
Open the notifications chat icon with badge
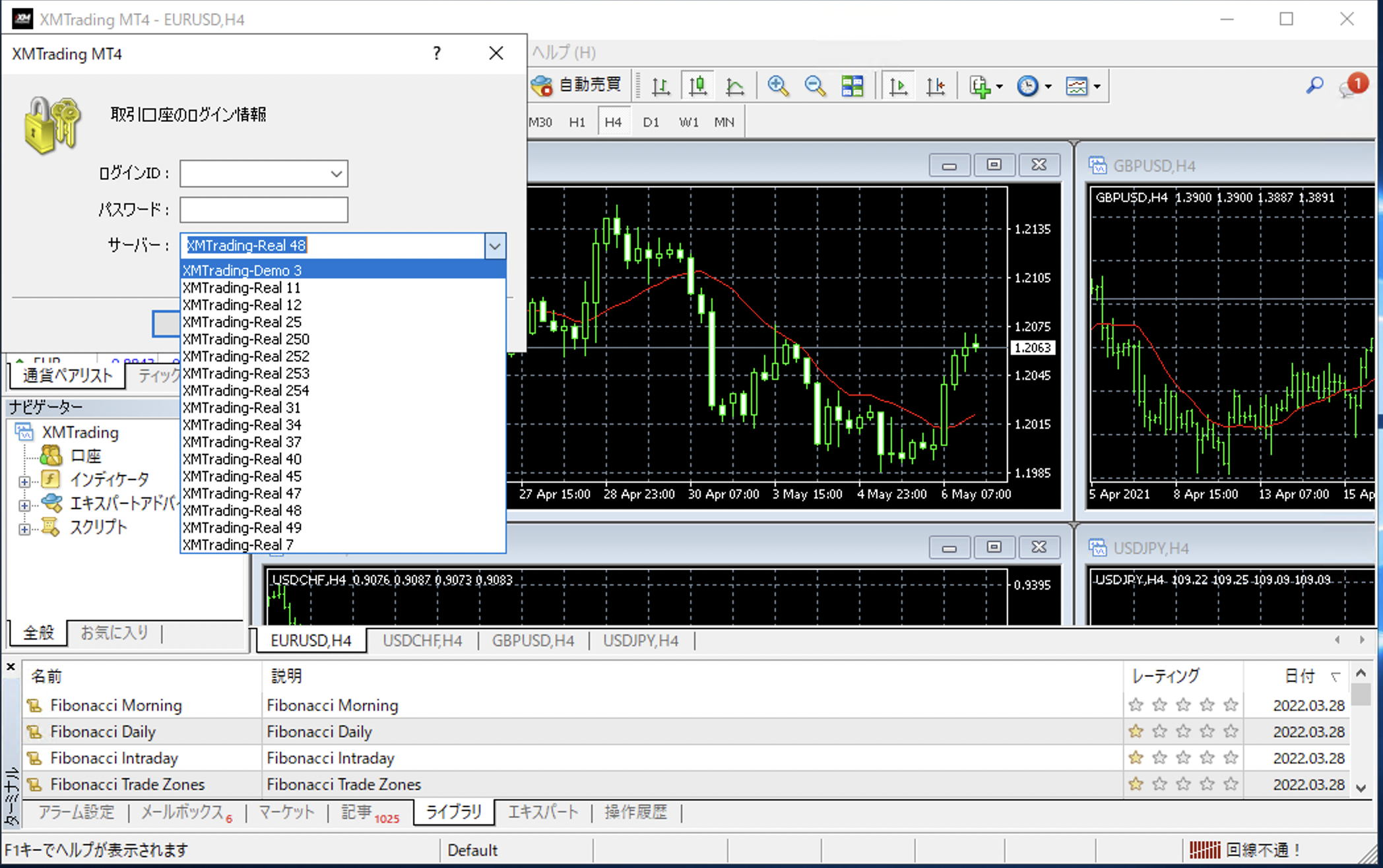[1352, 86]
